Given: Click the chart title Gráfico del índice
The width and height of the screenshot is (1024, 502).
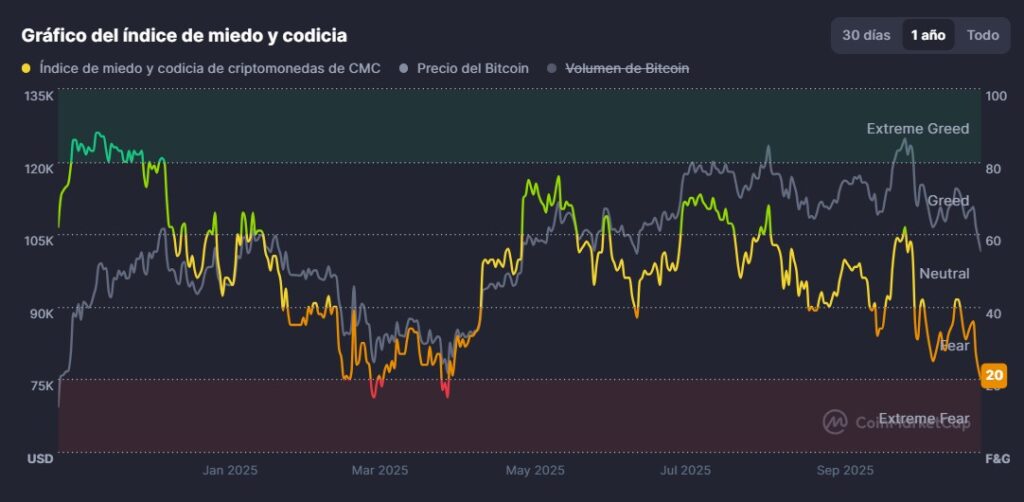Looking at the screenshot, I should (184, 35).
